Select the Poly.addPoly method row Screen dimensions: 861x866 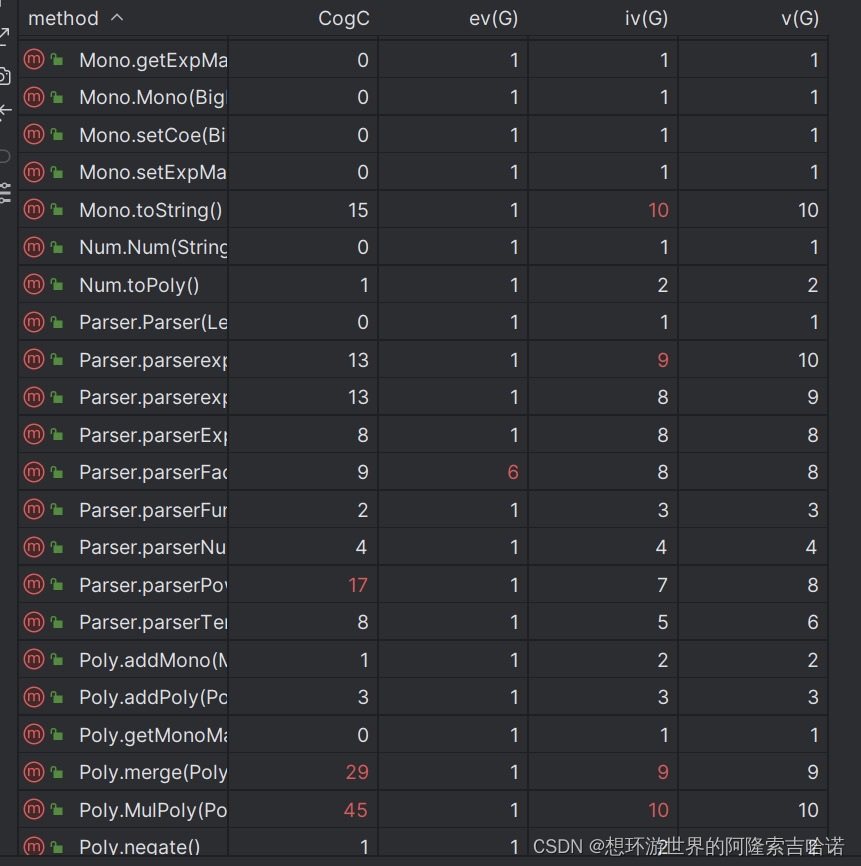pyautogui.click(x=423, y=697)
